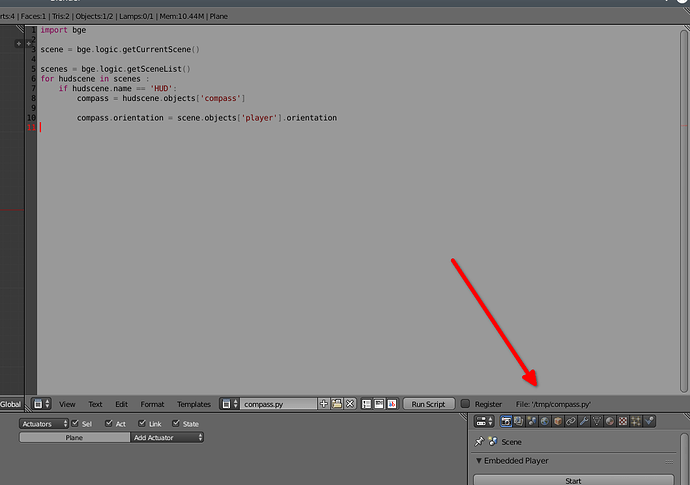This screenshot has width=690, height=485.
Task: Open the properties editor type selector
Action: (x=484, y=421)
